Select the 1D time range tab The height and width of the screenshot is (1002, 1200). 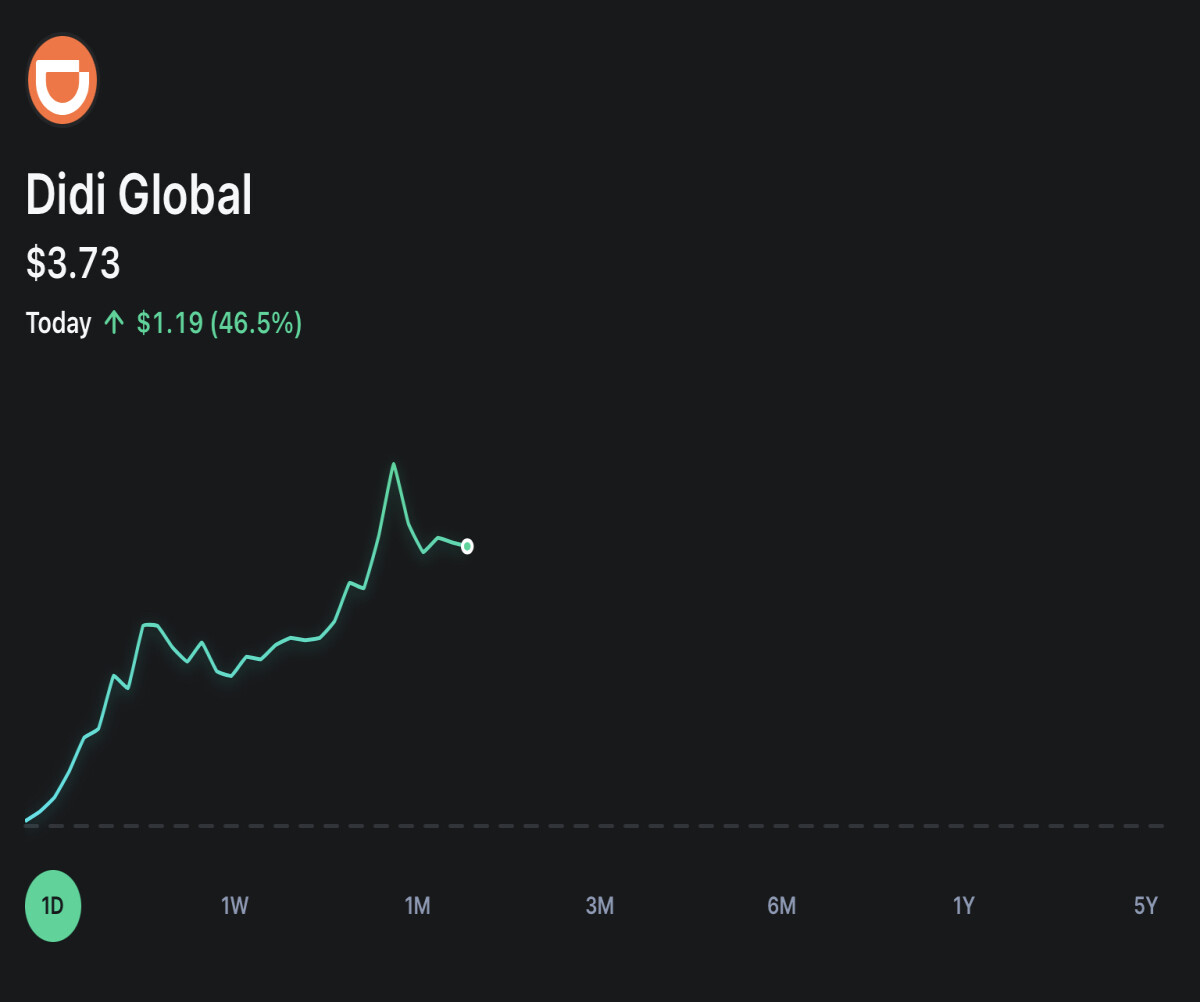click(53, 906)
